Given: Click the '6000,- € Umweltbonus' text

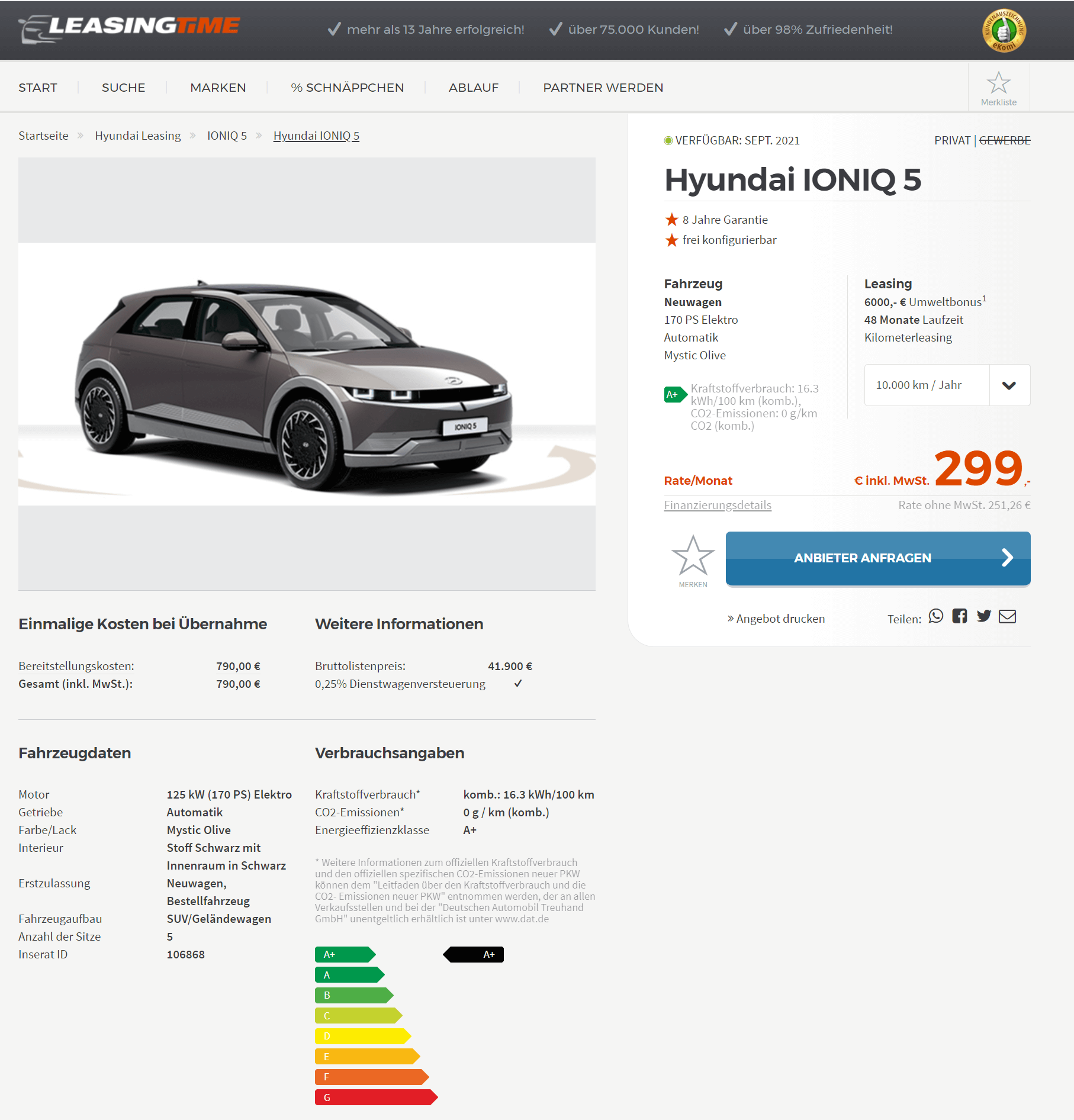Looking at the screenshot, I should (925, 301).
